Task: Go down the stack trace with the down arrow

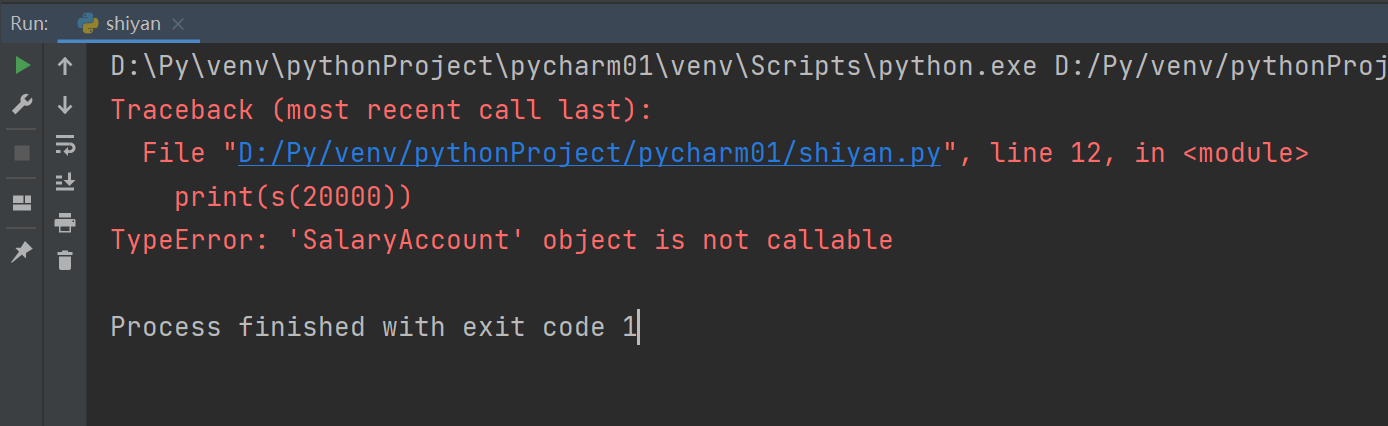Action: tap(65, 104)
